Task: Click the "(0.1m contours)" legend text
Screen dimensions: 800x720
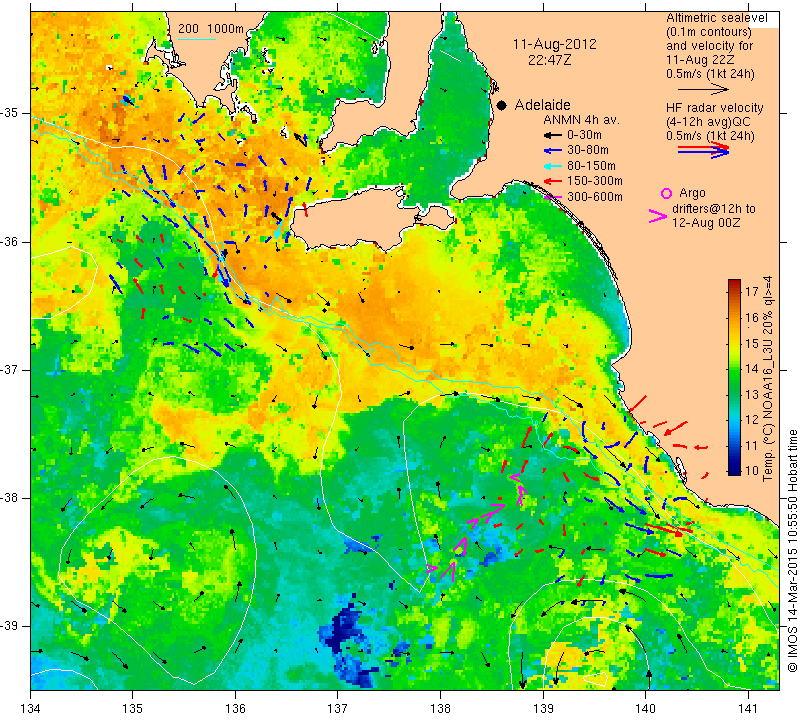Action: [x=709, y=32]
